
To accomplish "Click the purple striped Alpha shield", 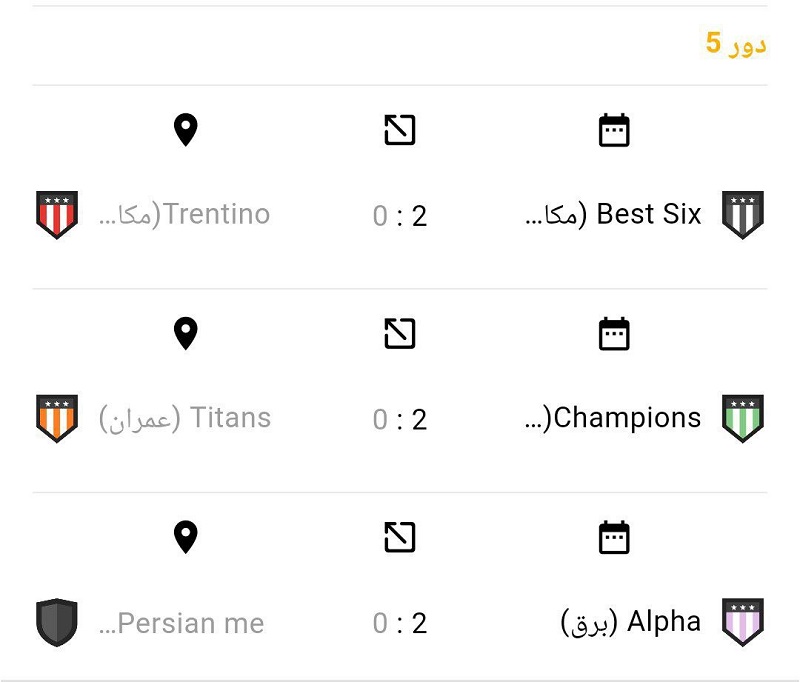I will (x=743, y=622).
